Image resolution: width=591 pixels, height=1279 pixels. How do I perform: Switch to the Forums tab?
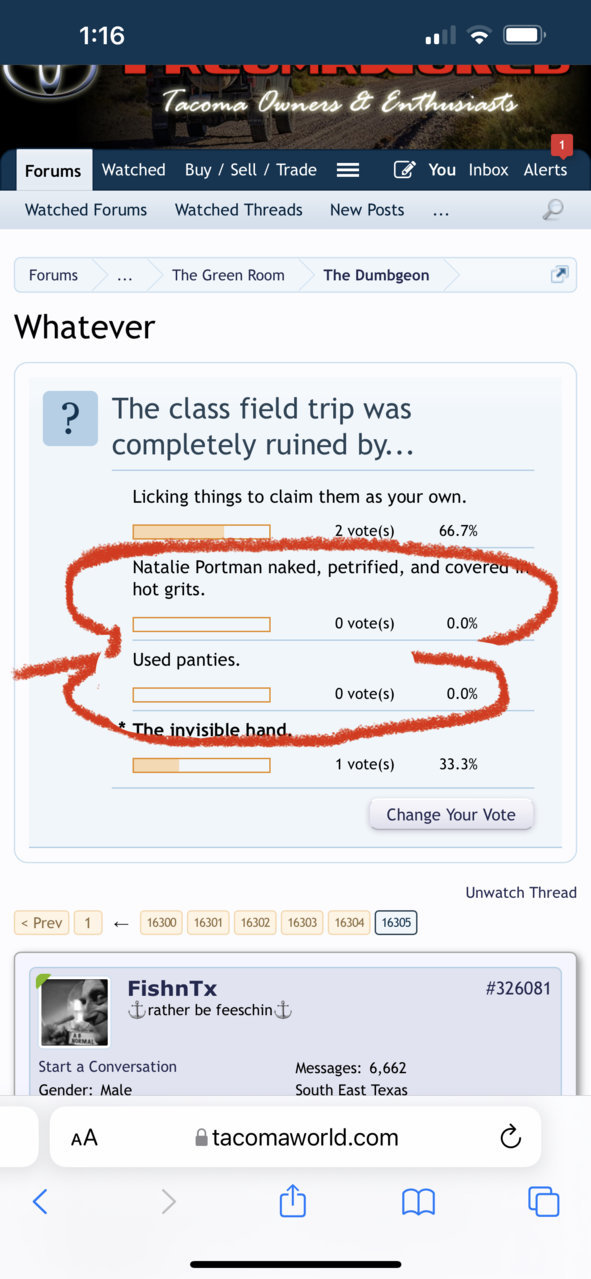coord(53,170)
